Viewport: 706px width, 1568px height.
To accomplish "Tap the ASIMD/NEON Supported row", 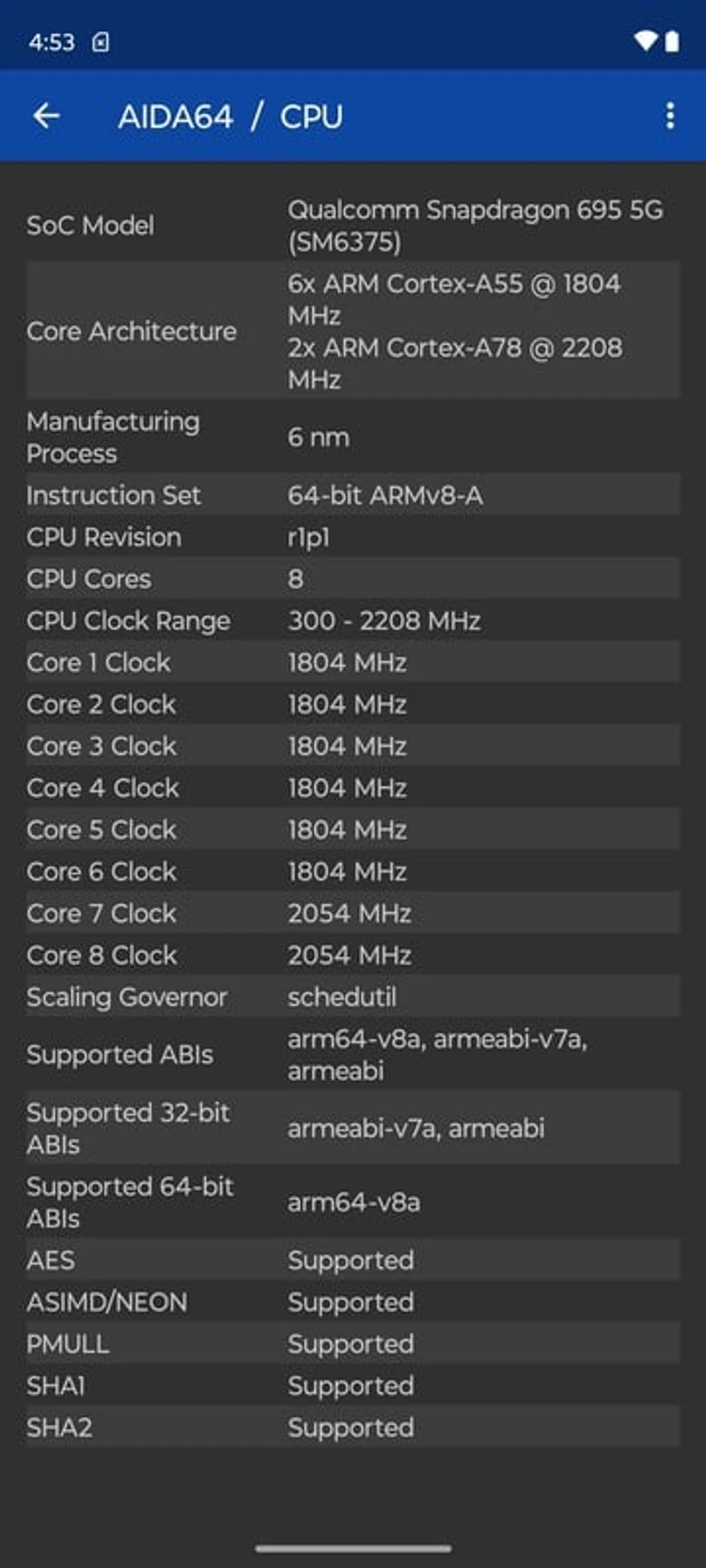I will point(353,1302).
